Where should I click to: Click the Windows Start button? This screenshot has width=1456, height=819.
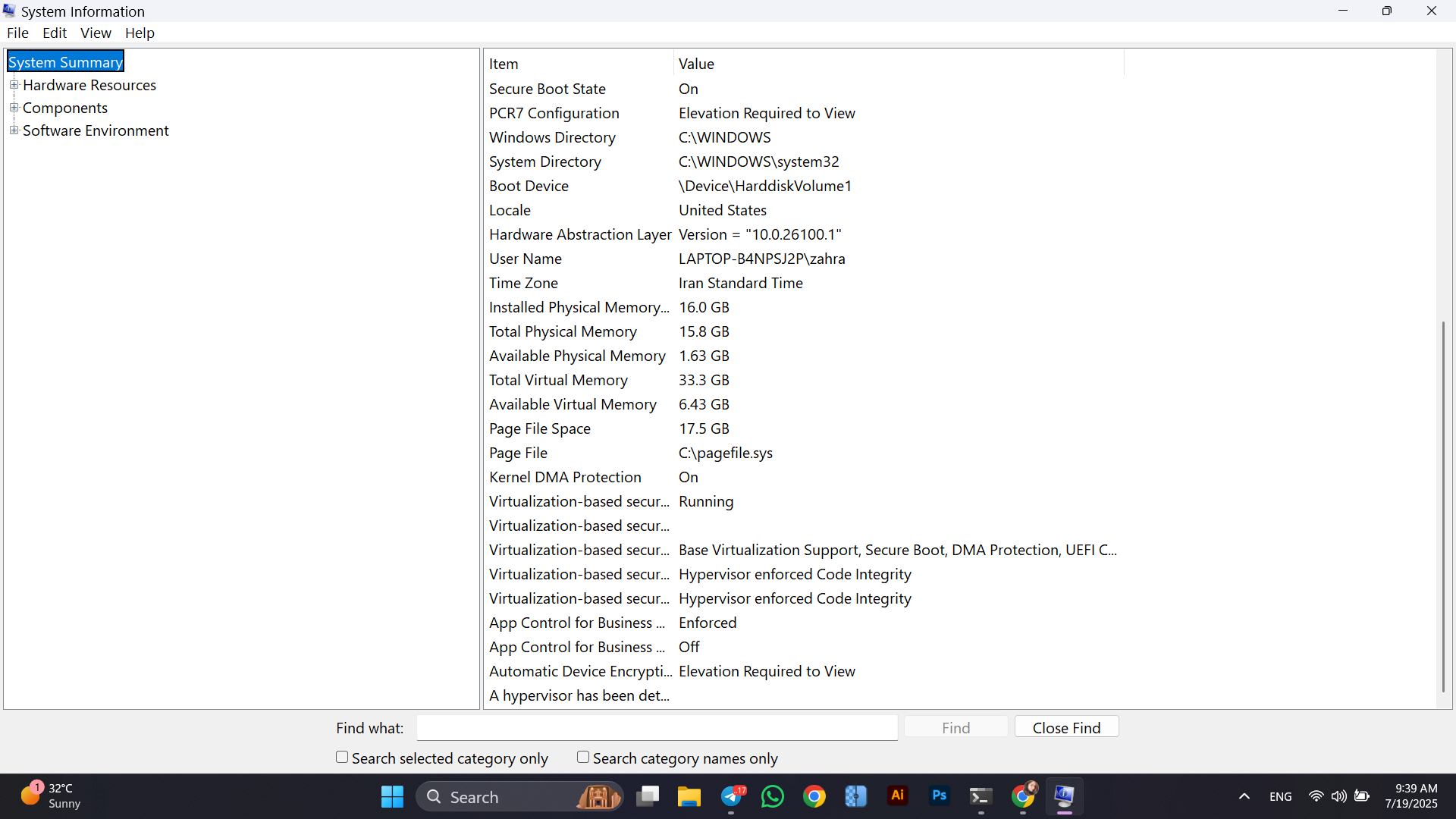pyautogui.click(x=392, y=796)
